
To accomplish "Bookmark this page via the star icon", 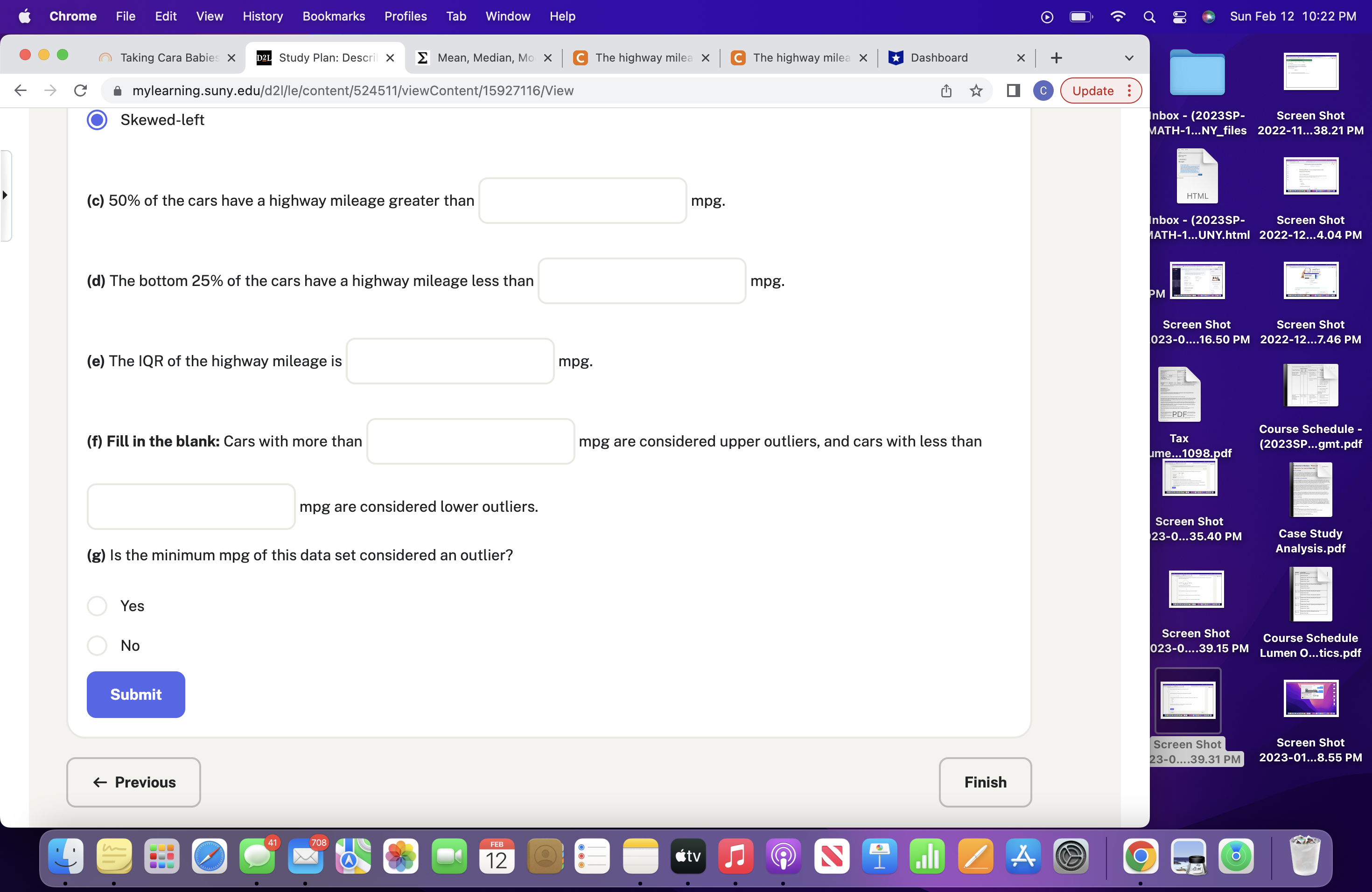I will 976,91.
